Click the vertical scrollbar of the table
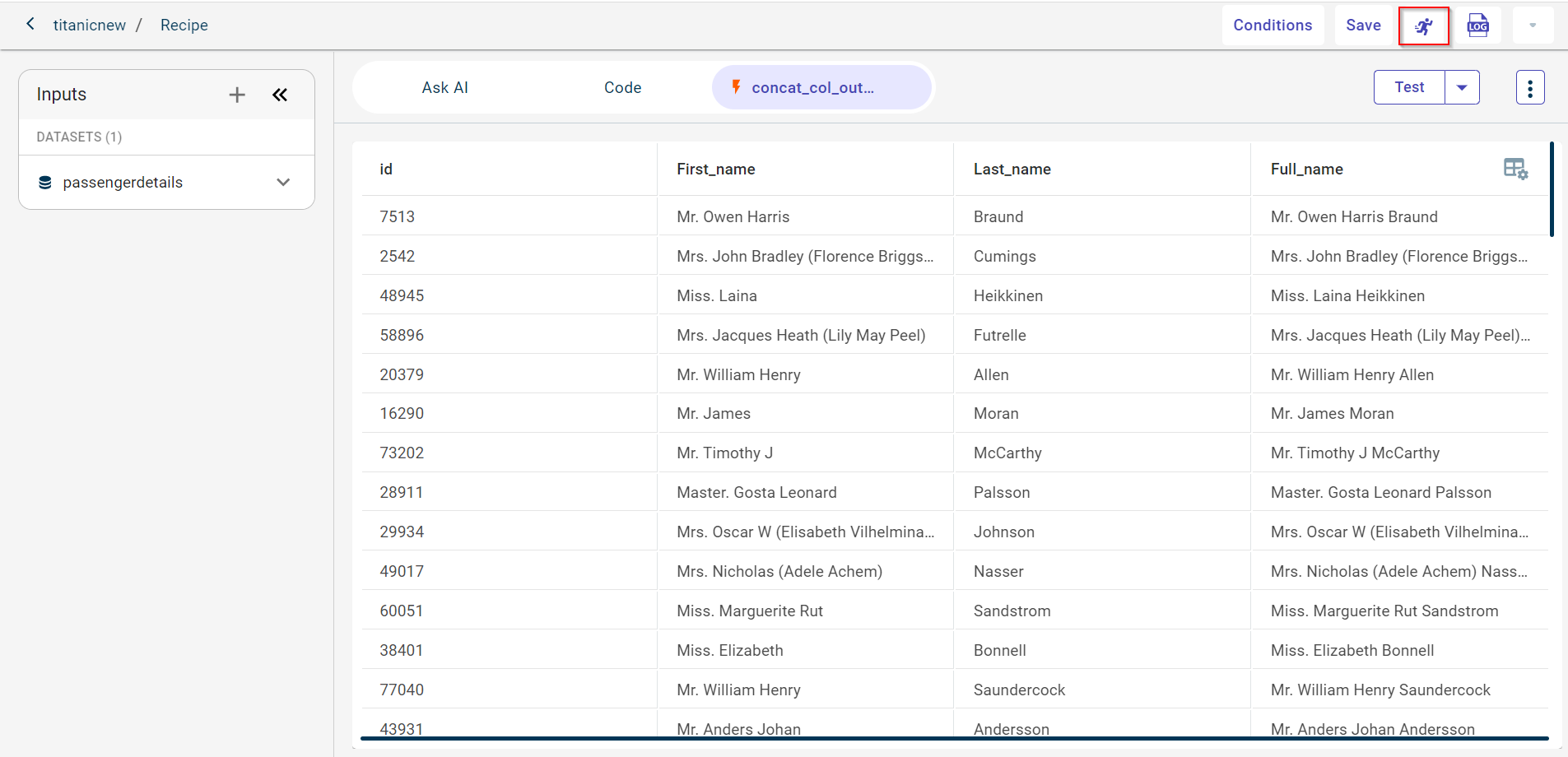 point(1551,190)
